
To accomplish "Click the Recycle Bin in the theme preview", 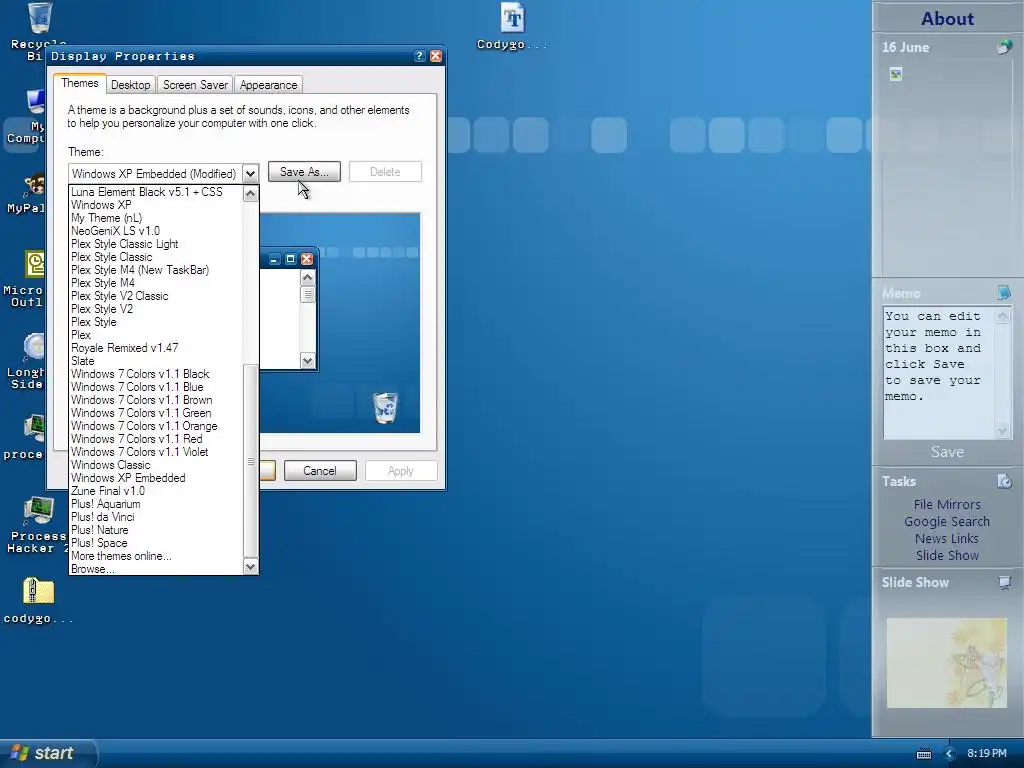I will click(385, 408).
